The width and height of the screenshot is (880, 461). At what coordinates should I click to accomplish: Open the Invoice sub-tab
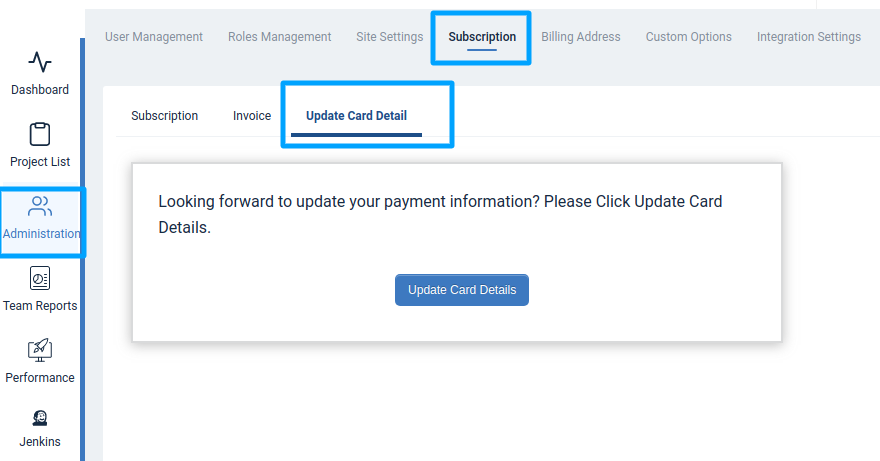(x=252, y=116)
